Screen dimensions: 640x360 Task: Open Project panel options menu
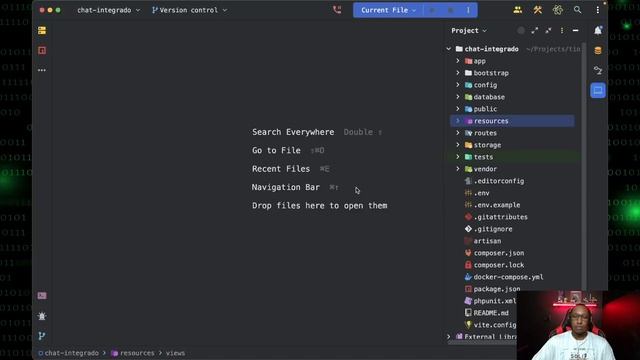pyautogui.click(x=562, y=31)
